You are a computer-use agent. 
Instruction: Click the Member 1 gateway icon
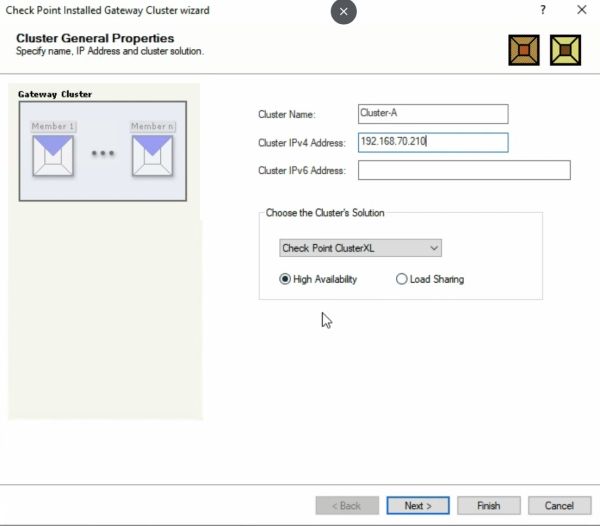(x=53, y=156)
